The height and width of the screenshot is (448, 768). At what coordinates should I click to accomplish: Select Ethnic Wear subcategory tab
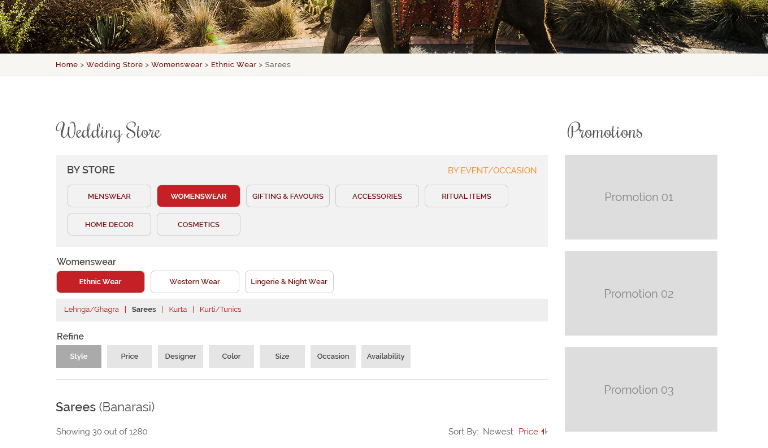[x=100, y=282]
